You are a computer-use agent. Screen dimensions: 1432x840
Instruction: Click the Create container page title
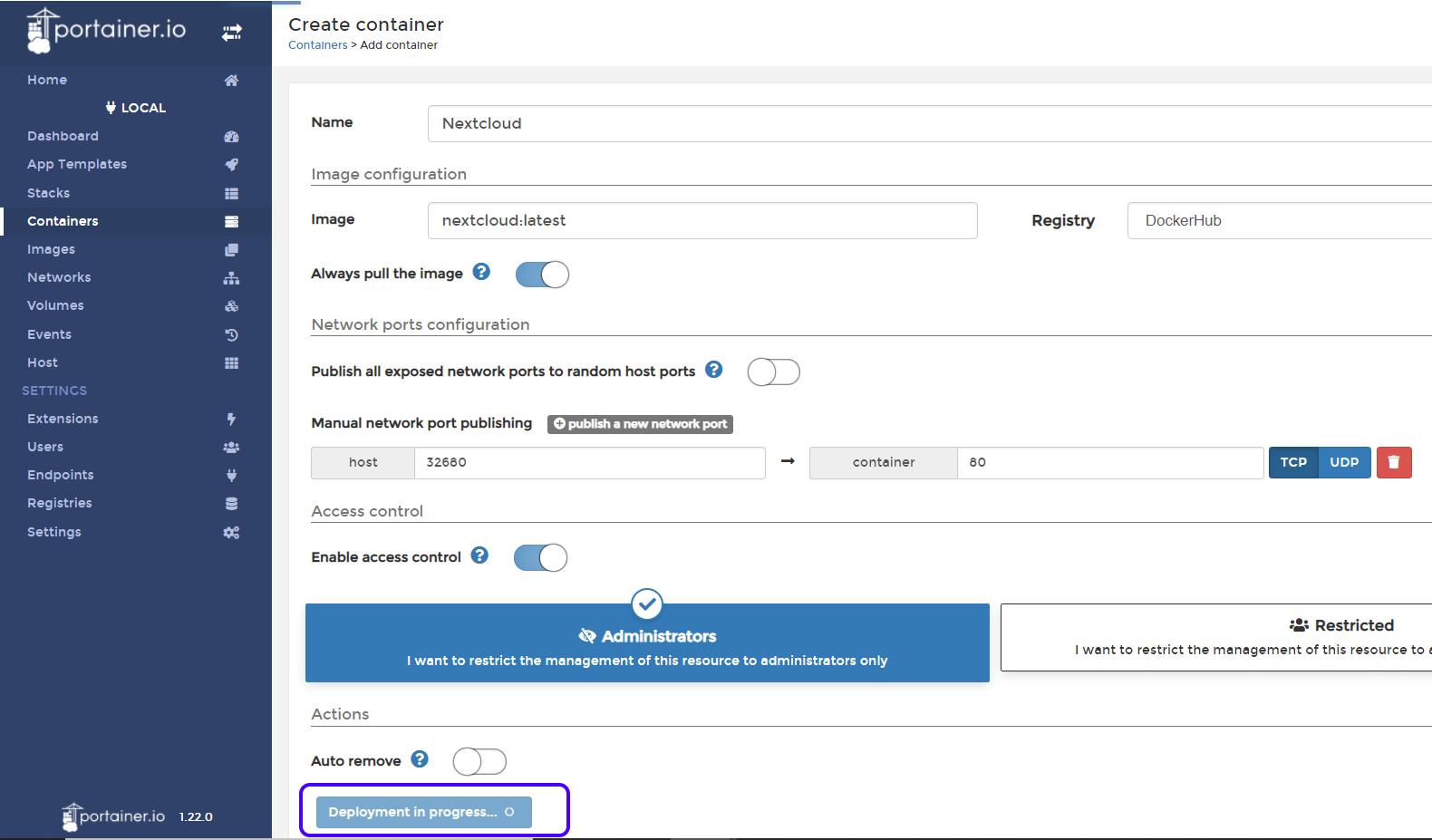[x=366, y=24]
